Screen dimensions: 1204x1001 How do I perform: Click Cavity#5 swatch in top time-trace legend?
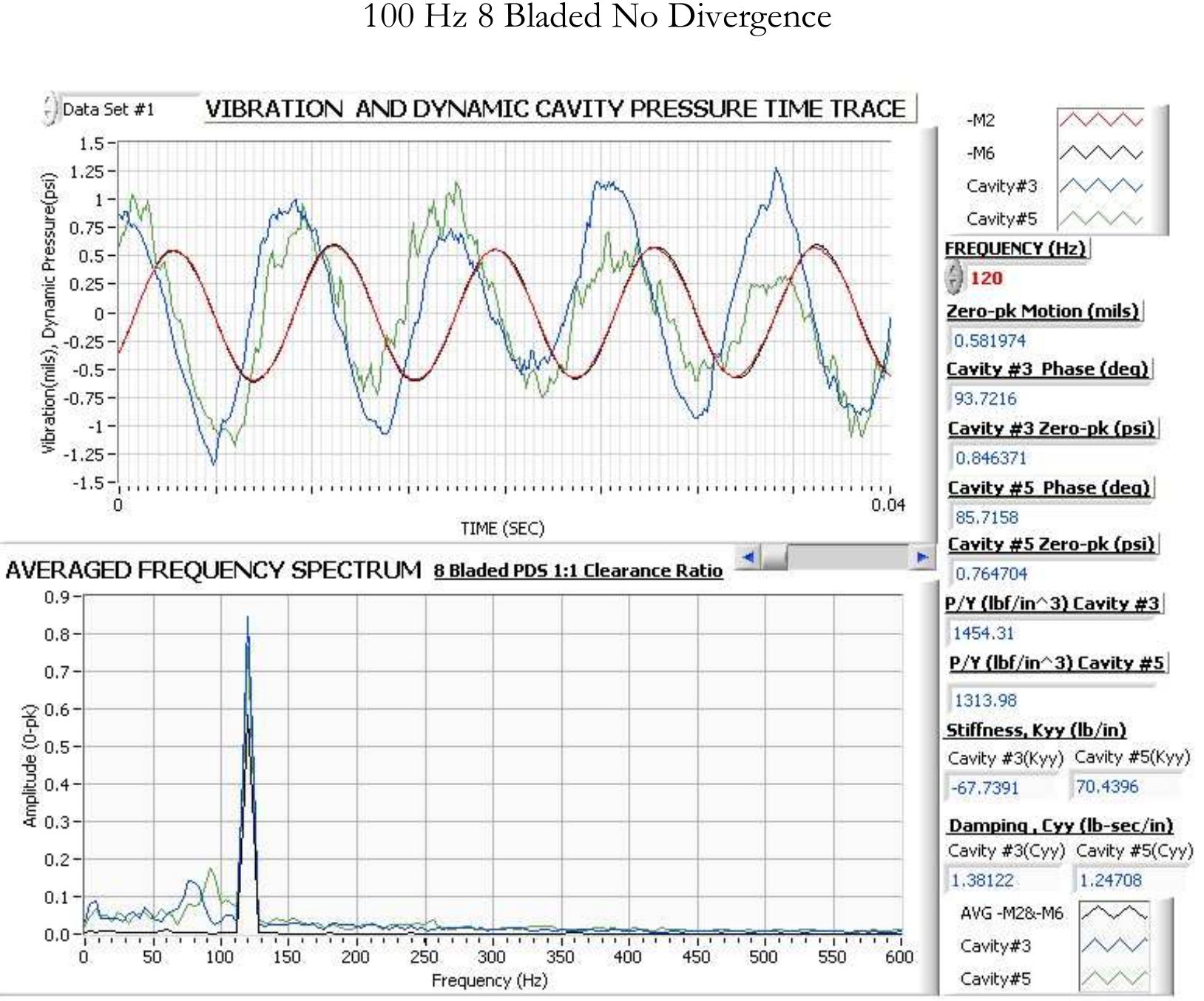(x=1100, y=219)
